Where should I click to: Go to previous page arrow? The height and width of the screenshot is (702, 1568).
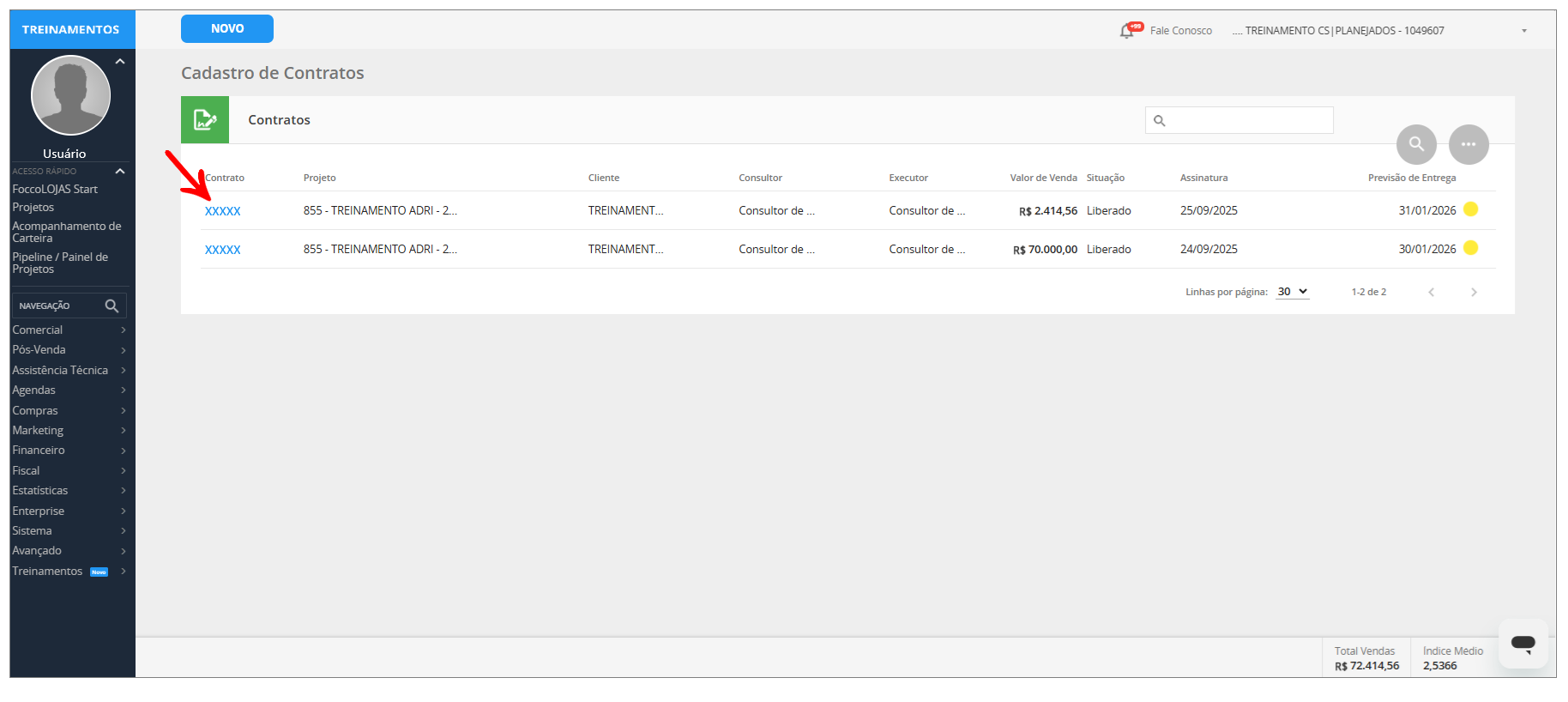pyautogui.click(x=1431, y=293)
